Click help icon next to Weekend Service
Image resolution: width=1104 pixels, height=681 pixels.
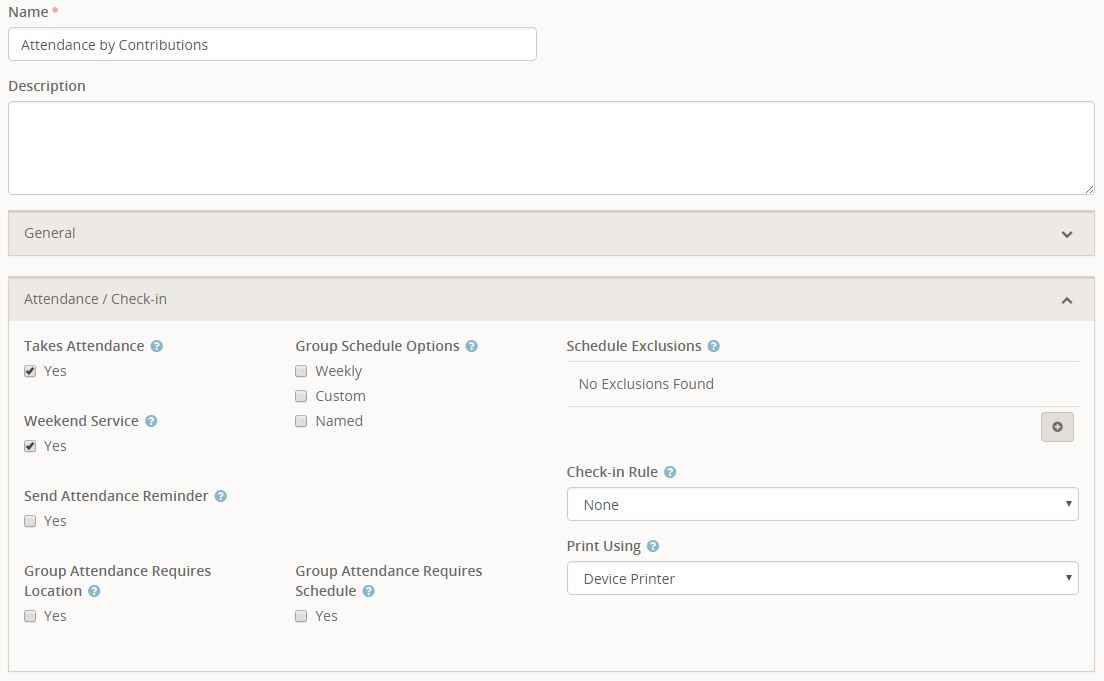click(x=151, y=421)
